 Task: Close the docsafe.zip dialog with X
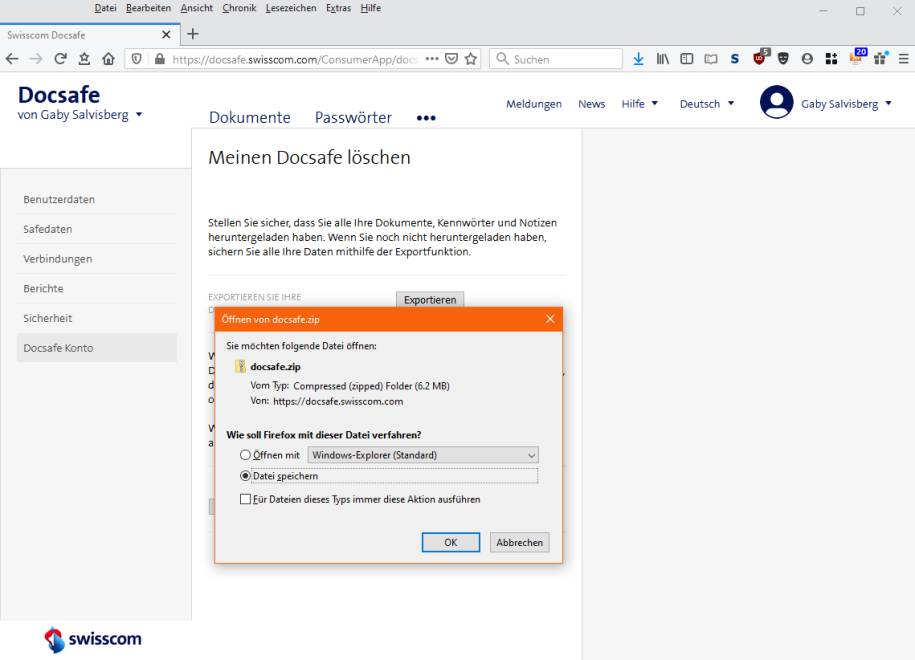550,319
